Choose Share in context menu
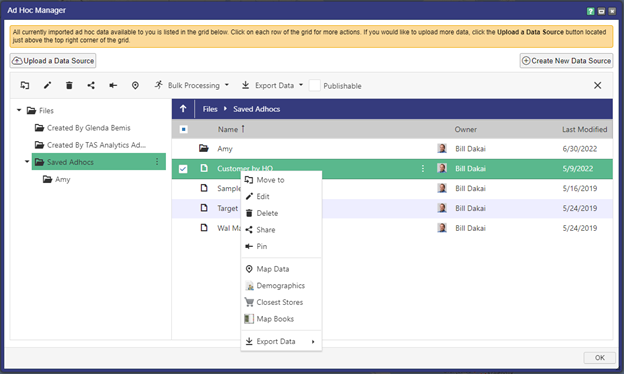 point(281,230)
